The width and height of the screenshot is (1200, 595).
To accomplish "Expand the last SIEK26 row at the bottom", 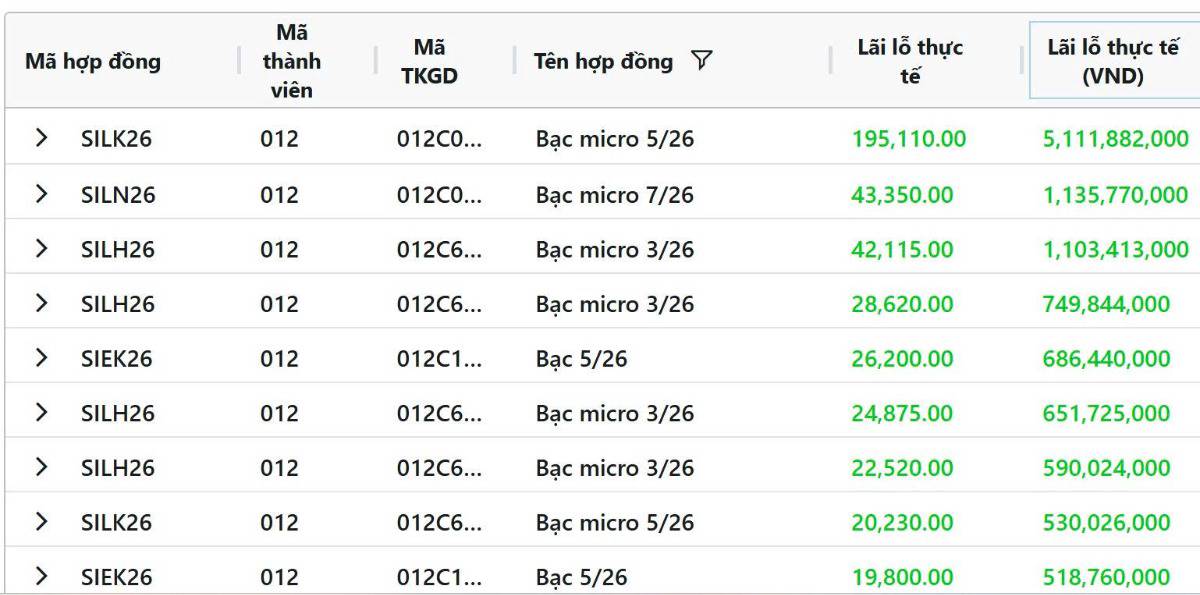I will (x=41, y=576).
